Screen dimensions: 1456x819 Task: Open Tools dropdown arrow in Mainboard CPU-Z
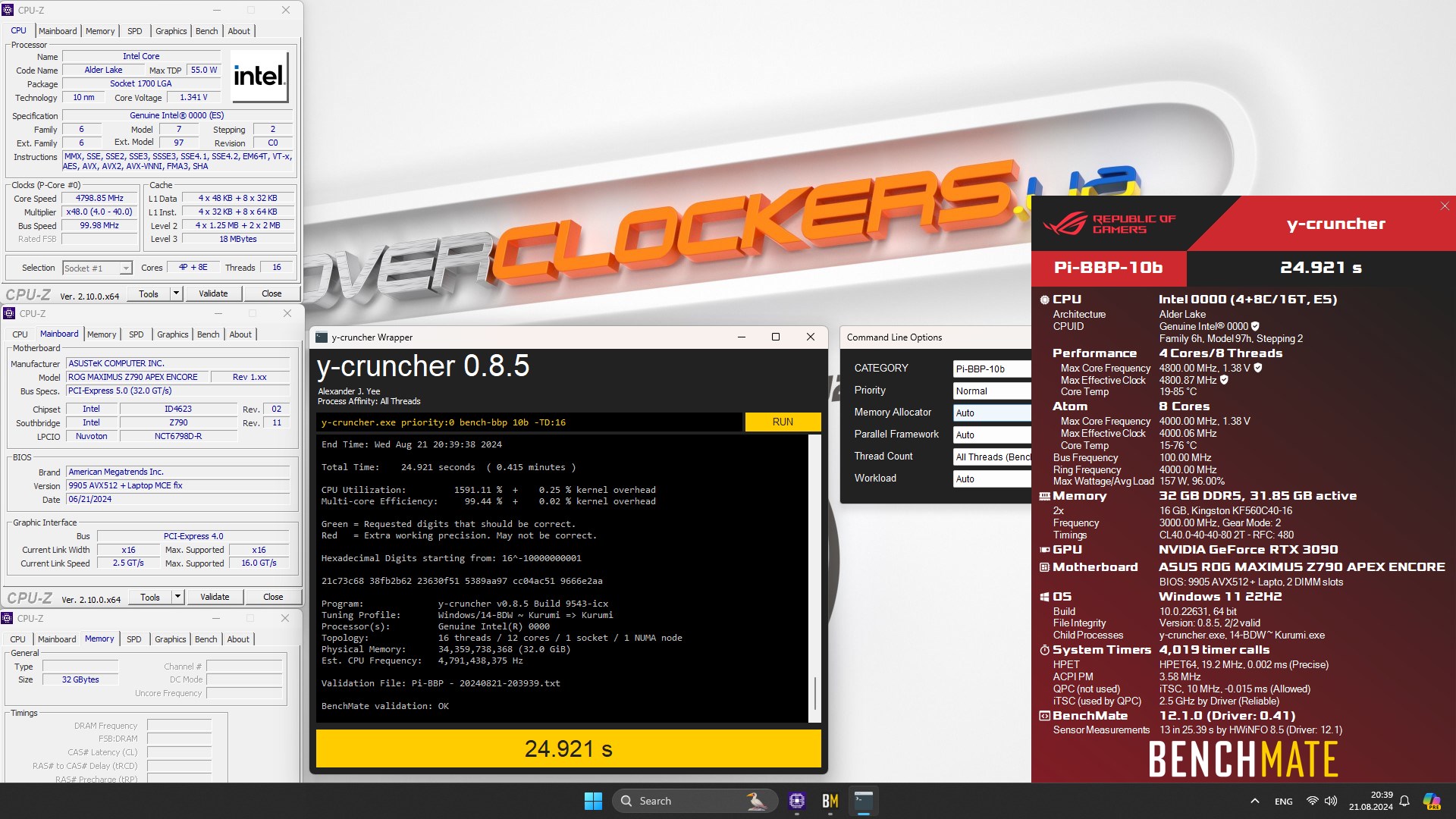[177, 597]
